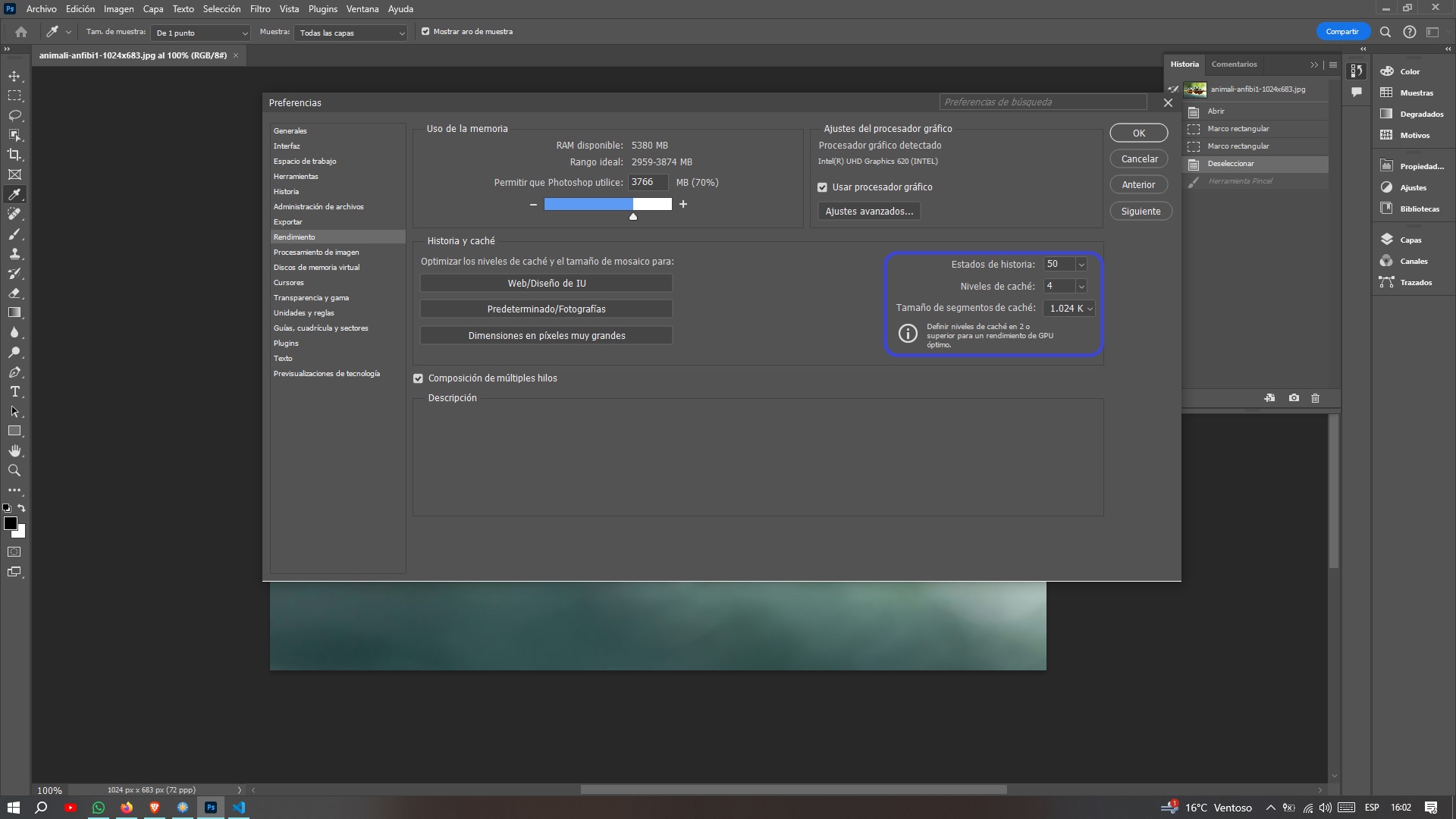Screen dimensions: 1456x819
Task: Select the Crop tool
Action: click(x=14, y=155)
